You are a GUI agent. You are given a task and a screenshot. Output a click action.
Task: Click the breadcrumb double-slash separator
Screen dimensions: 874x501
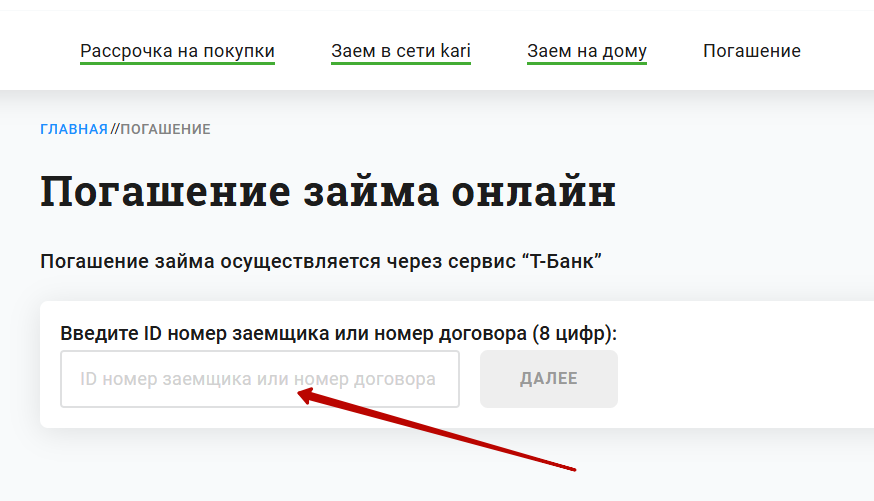(114, 129)
